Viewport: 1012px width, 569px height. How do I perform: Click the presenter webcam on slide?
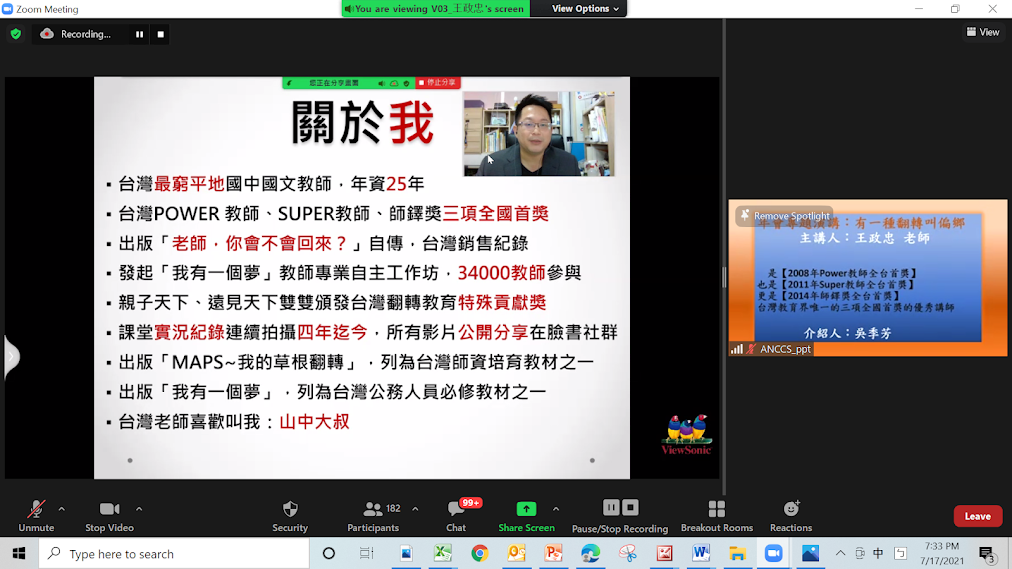click(538, 134)
